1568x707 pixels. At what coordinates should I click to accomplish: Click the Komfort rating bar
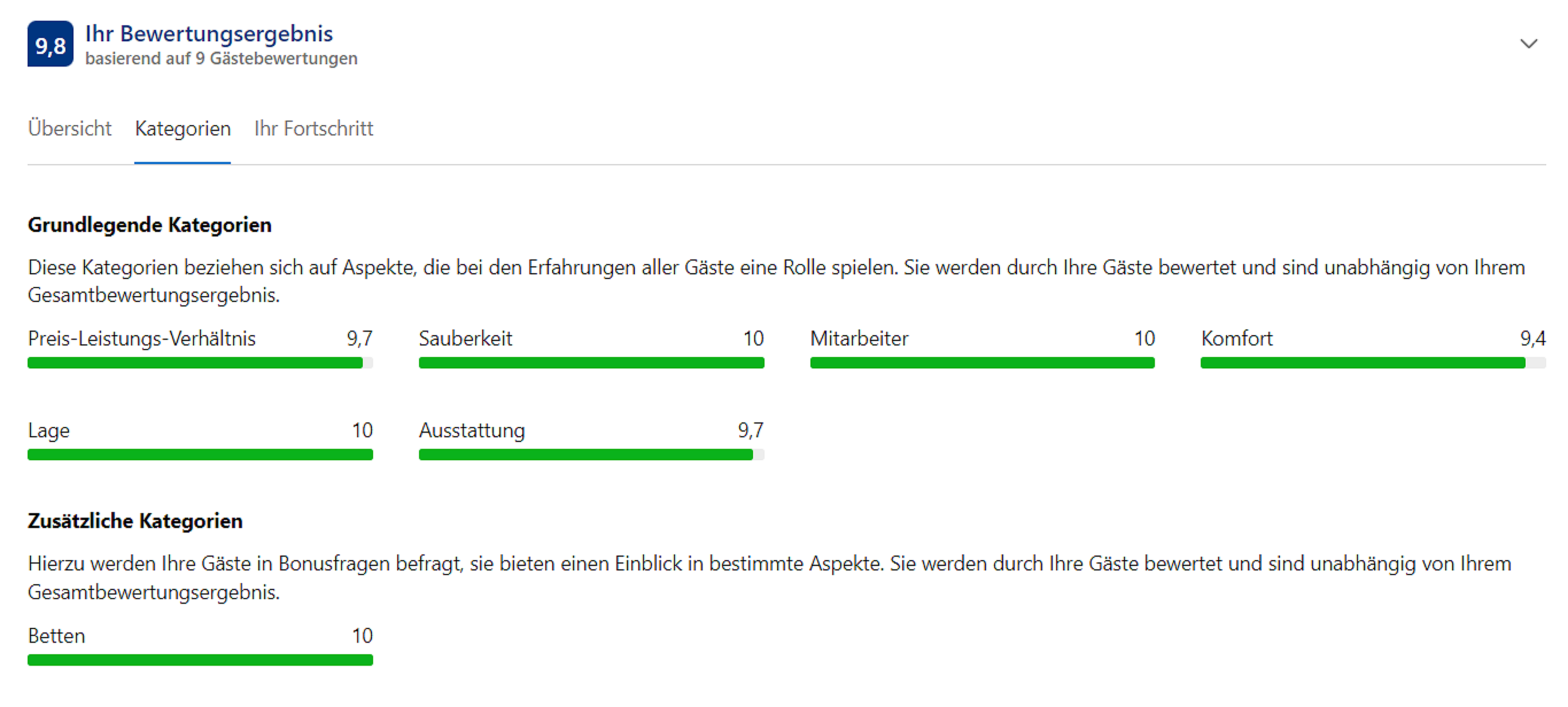click(x=1373, y=363)
